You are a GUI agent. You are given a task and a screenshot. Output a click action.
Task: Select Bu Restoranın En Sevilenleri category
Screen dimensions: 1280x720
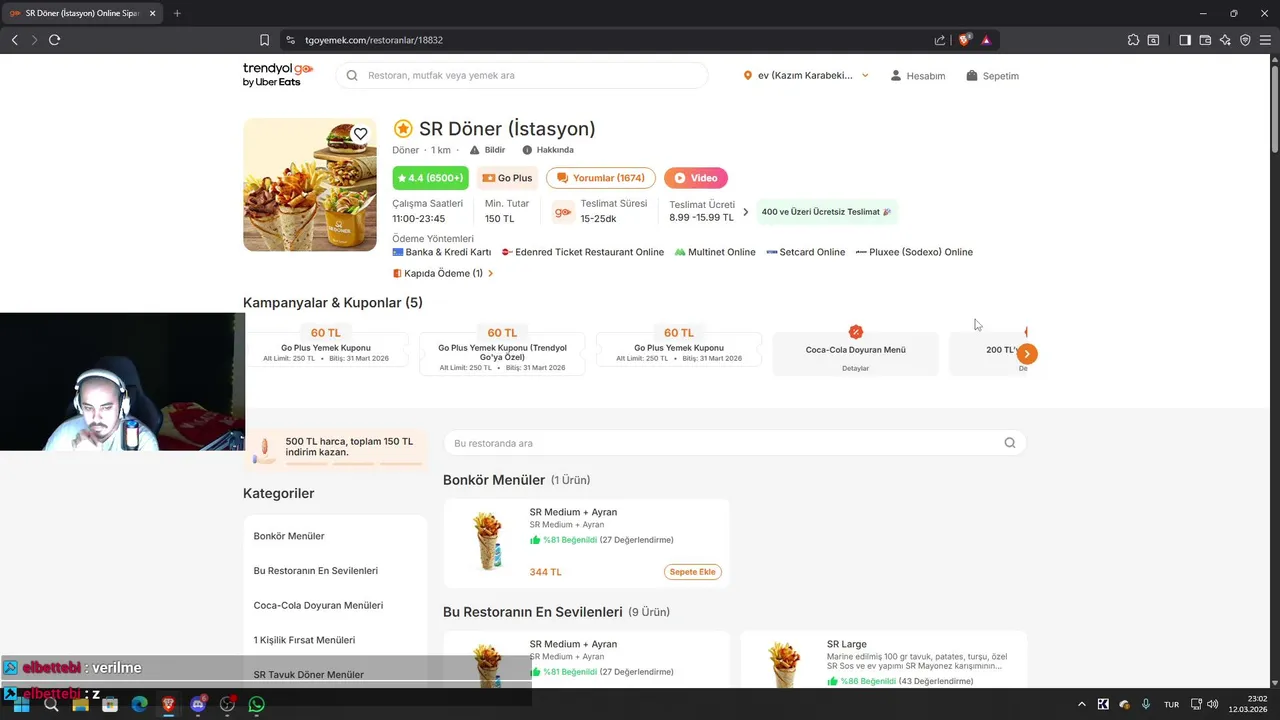tap(316, 571)
